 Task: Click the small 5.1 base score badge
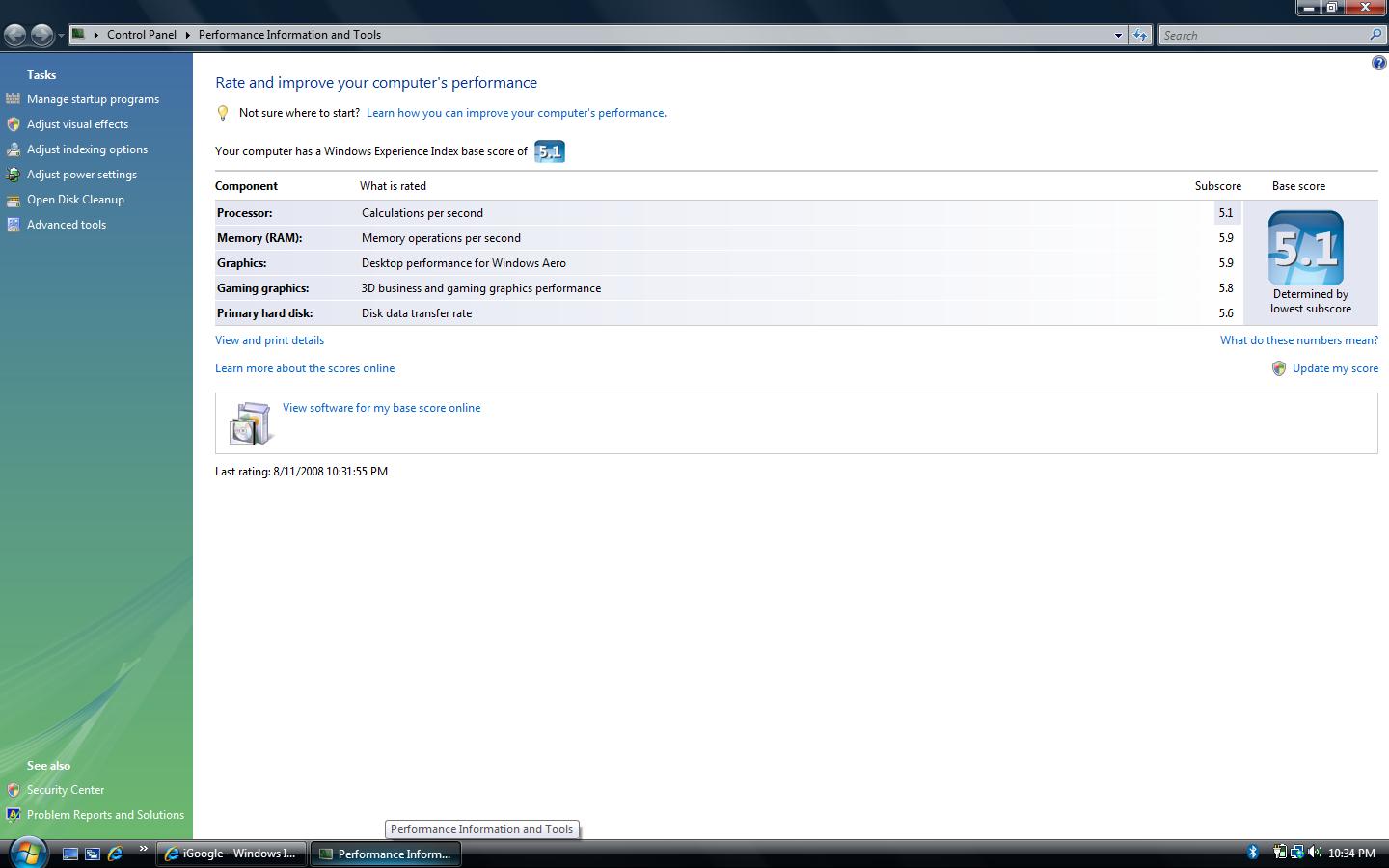[550, 151]
